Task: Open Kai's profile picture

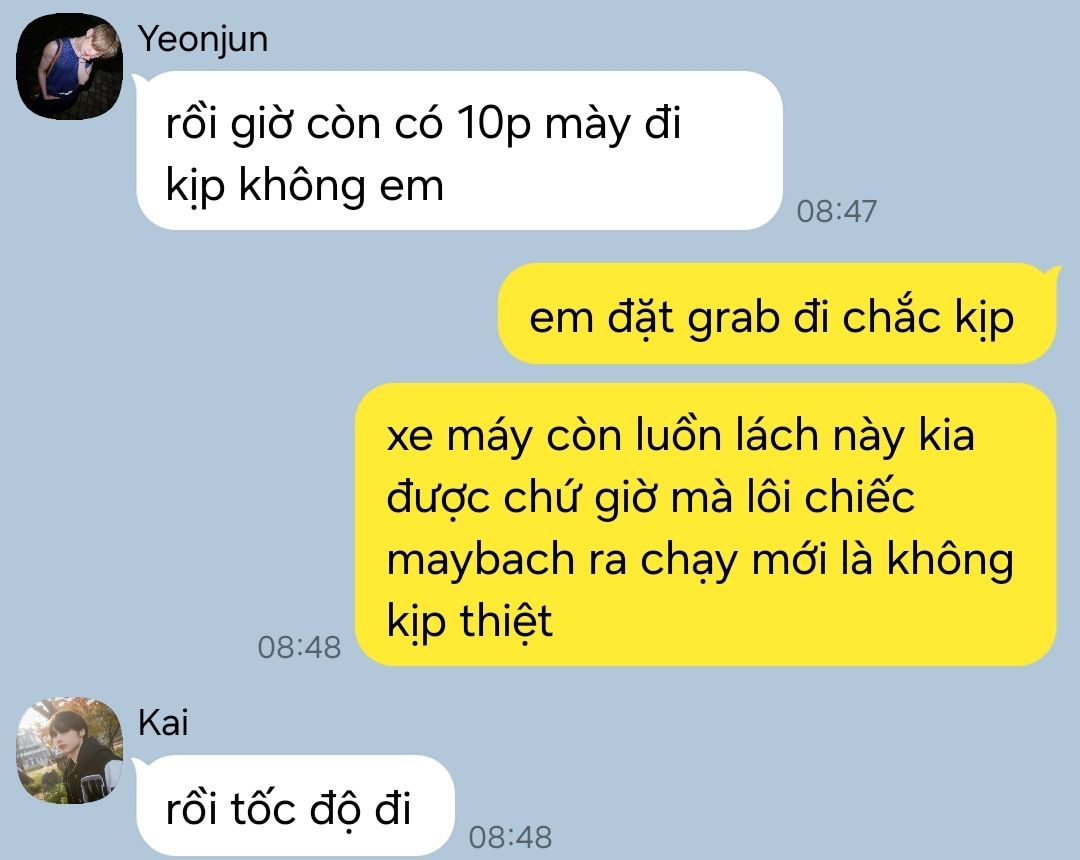Action: click(x=69, y=751)
